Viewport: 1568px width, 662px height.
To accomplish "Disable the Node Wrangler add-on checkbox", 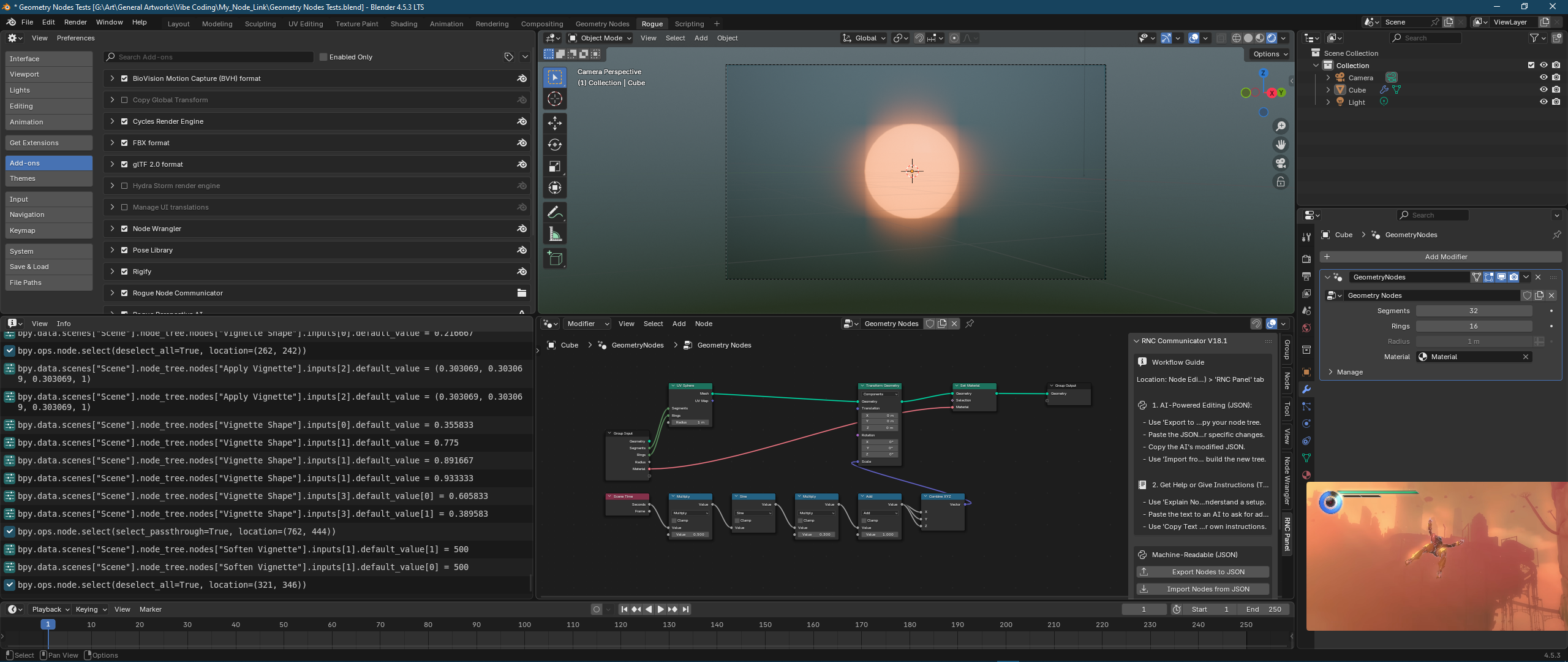I will point(124,229).
